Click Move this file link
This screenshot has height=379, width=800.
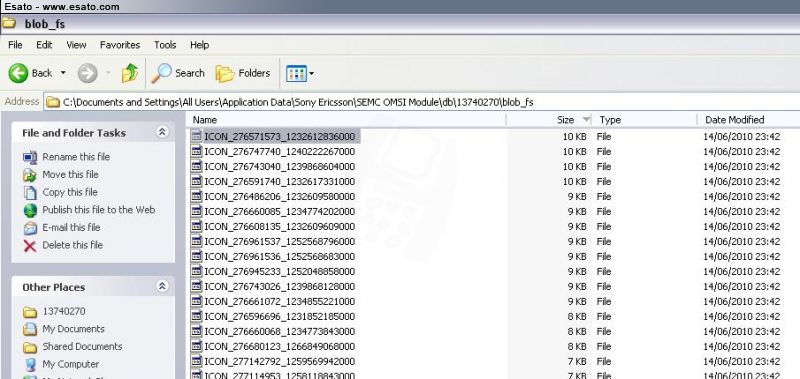[70, 174]
